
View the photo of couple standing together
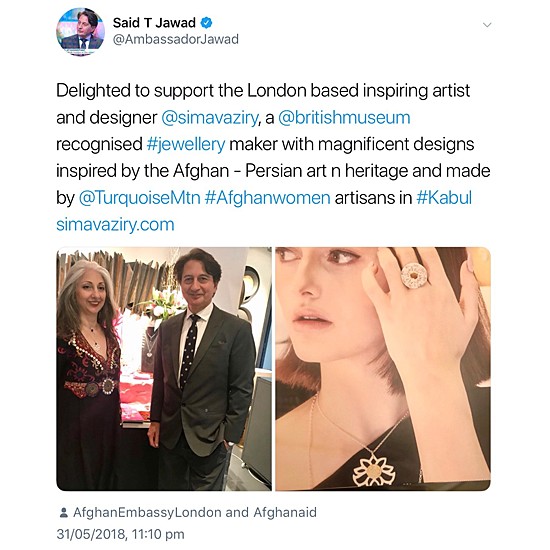(x=164, y=369)
